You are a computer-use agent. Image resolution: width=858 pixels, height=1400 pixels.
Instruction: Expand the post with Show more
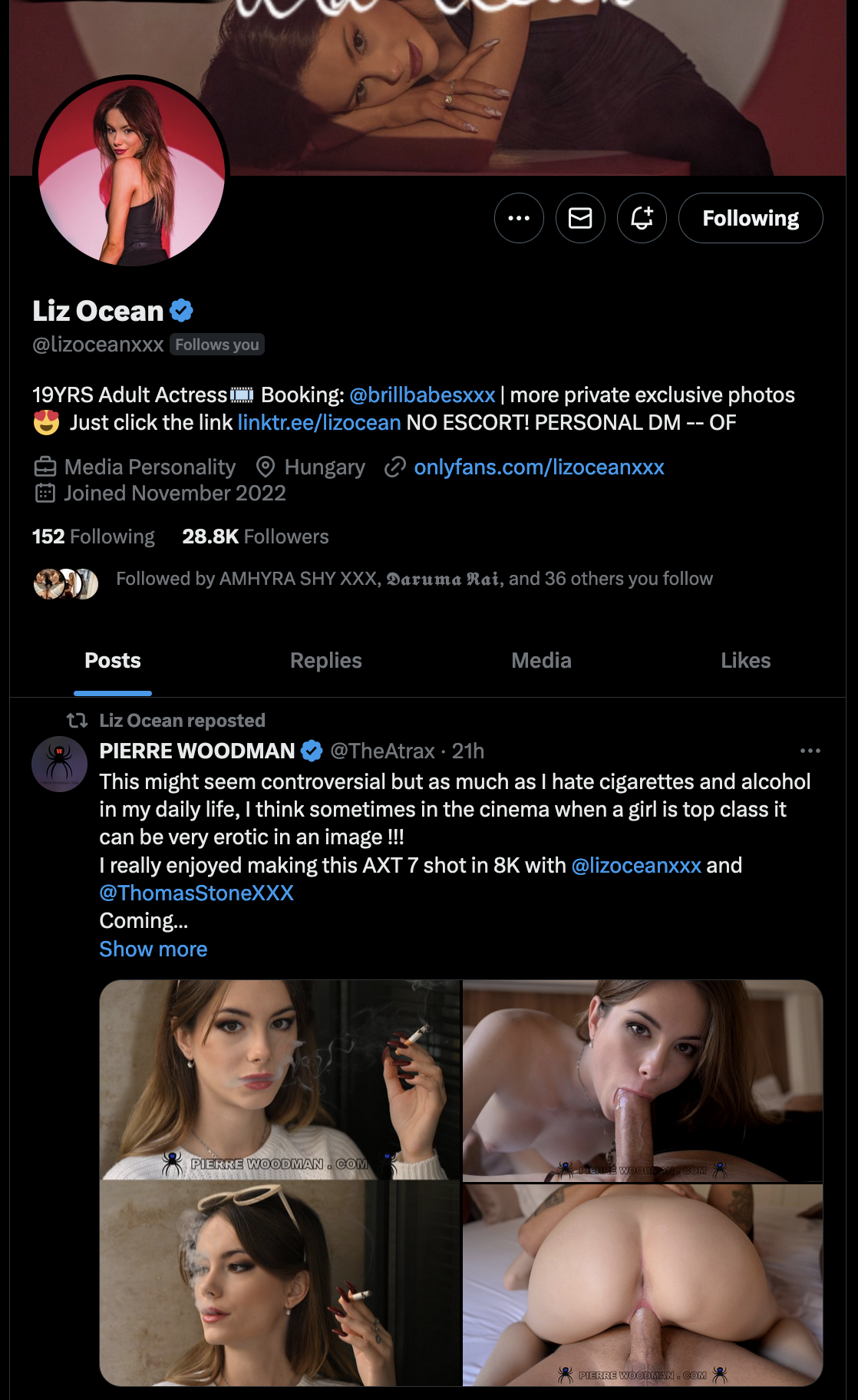(x=153, y=949)
